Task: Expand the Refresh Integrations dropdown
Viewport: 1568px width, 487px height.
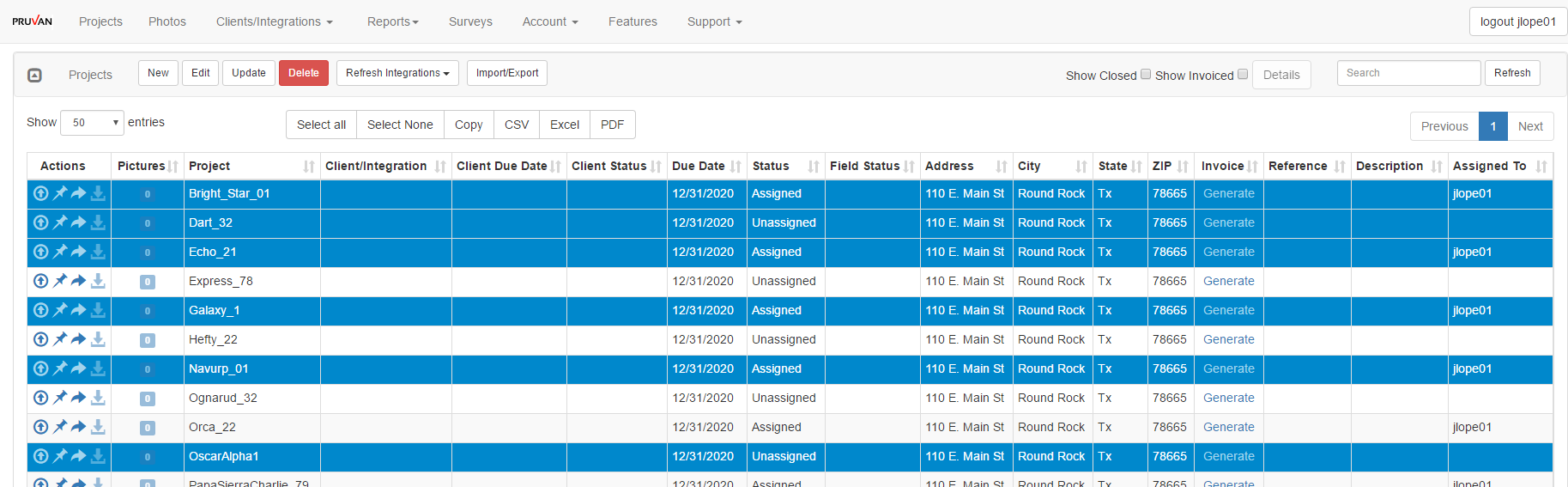Action: coord(397,74)
